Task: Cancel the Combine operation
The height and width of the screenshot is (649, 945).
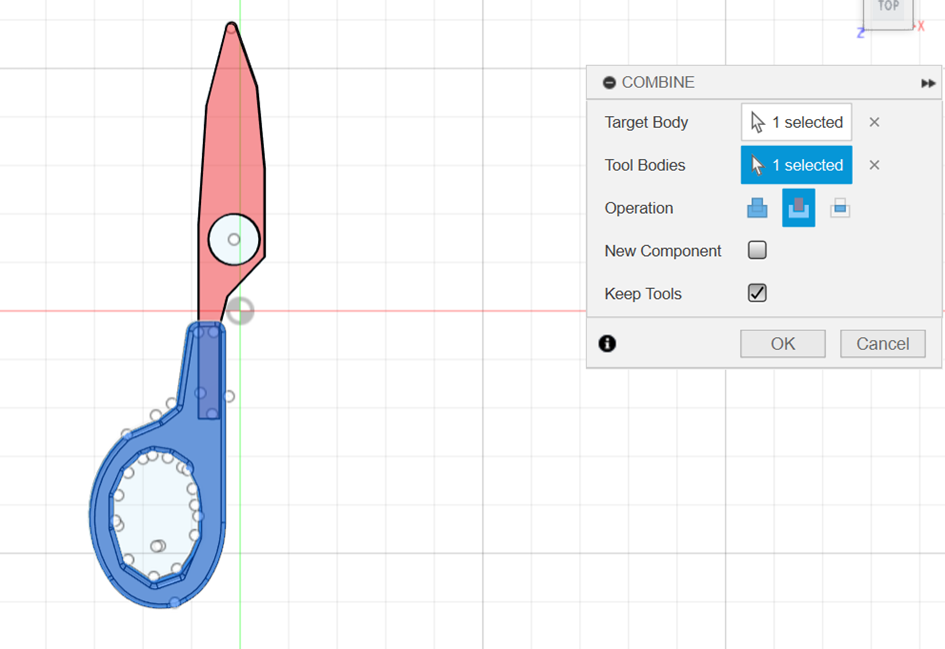Action: [x=882, y=343]
